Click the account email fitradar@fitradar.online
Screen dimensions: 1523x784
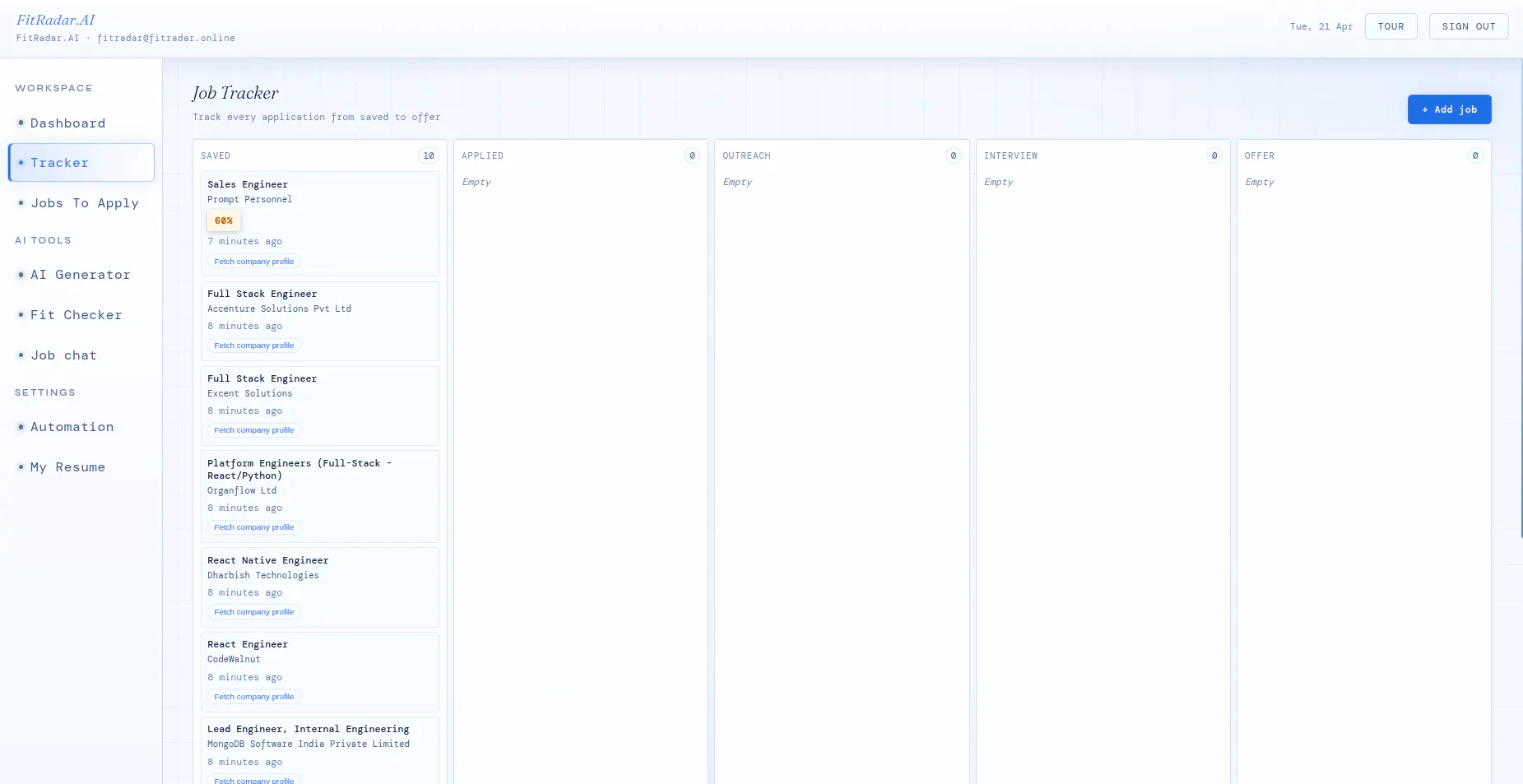click(166, 38)
